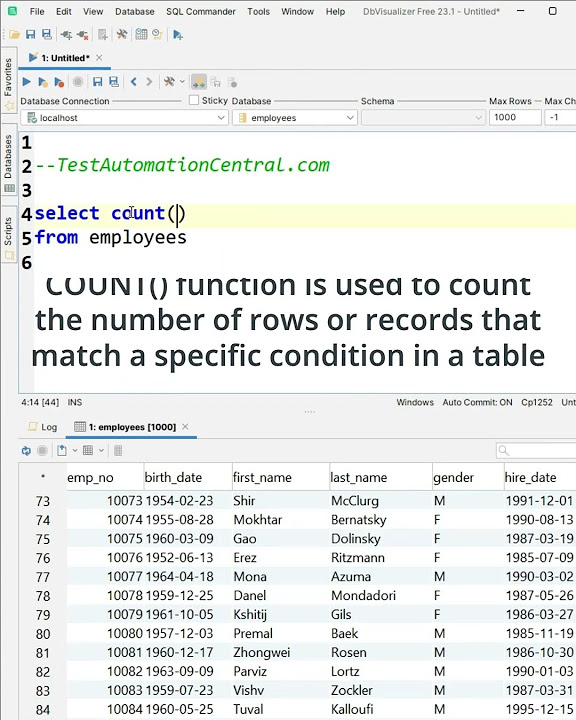
Task: Open the dropdown arrow beside editor tools icon
Action: (182, 82)
